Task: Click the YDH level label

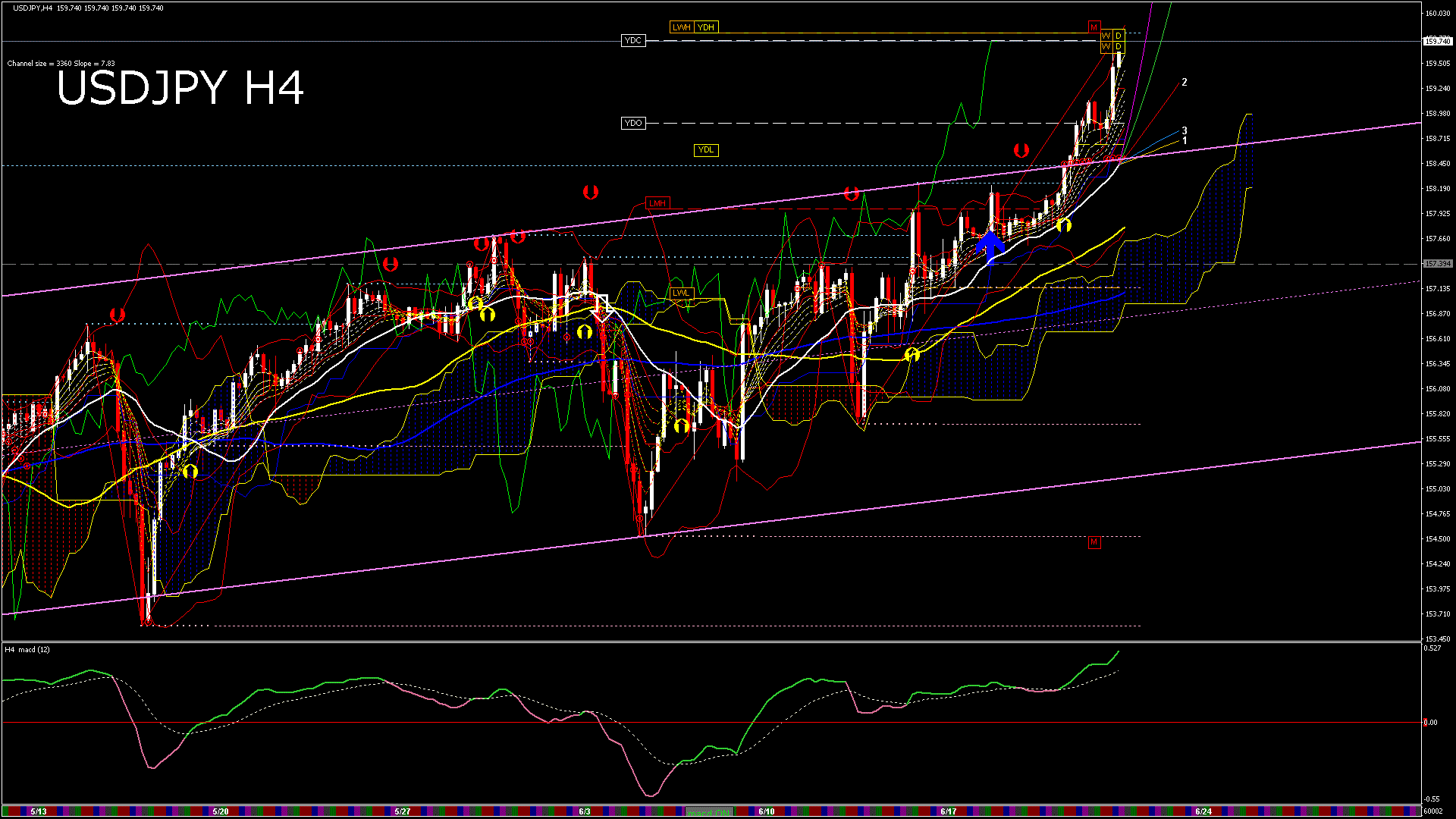Action: (x=706, y=27)
